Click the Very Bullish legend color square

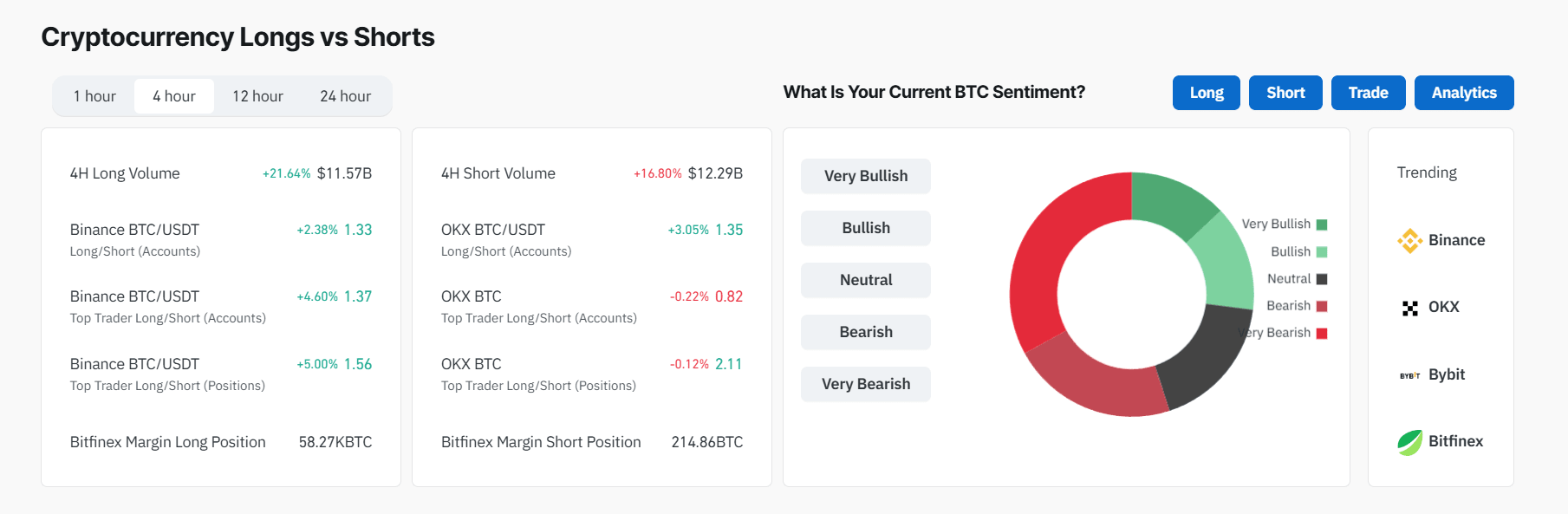coord(1322,224)
